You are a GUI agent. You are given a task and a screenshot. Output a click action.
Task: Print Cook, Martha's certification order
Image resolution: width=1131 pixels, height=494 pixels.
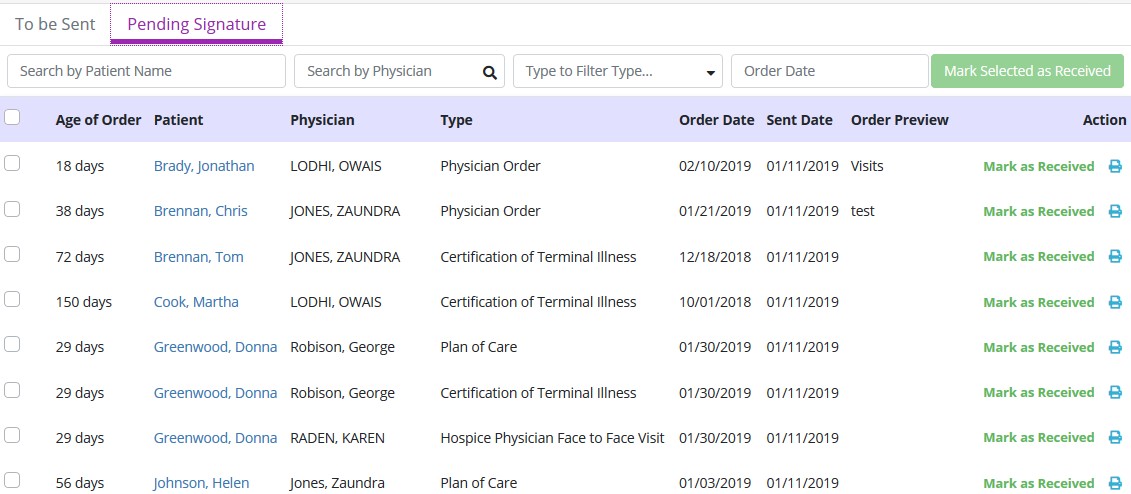coord(1115,303)
